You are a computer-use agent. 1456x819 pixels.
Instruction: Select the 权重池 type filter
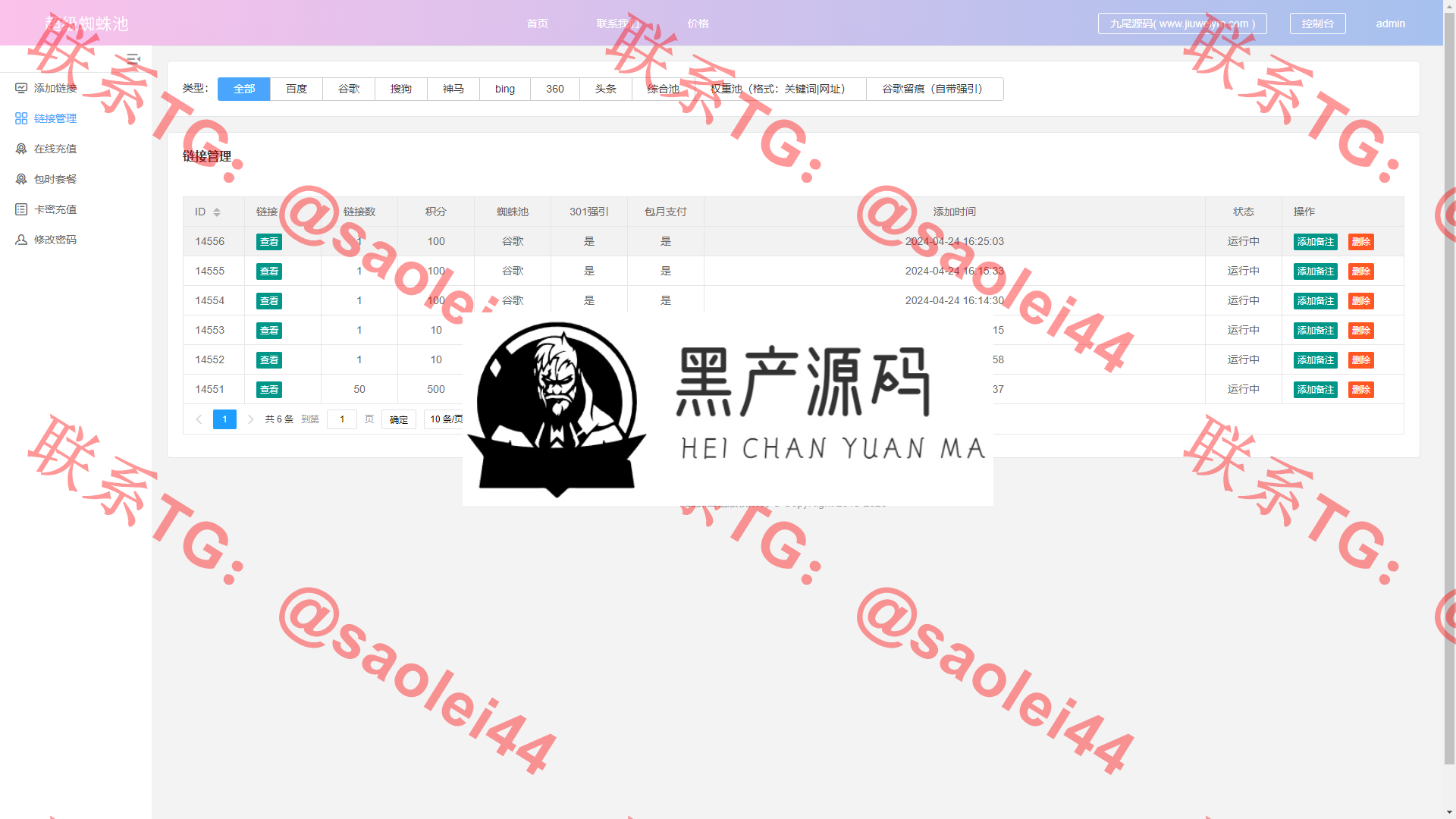pos(780,89)
